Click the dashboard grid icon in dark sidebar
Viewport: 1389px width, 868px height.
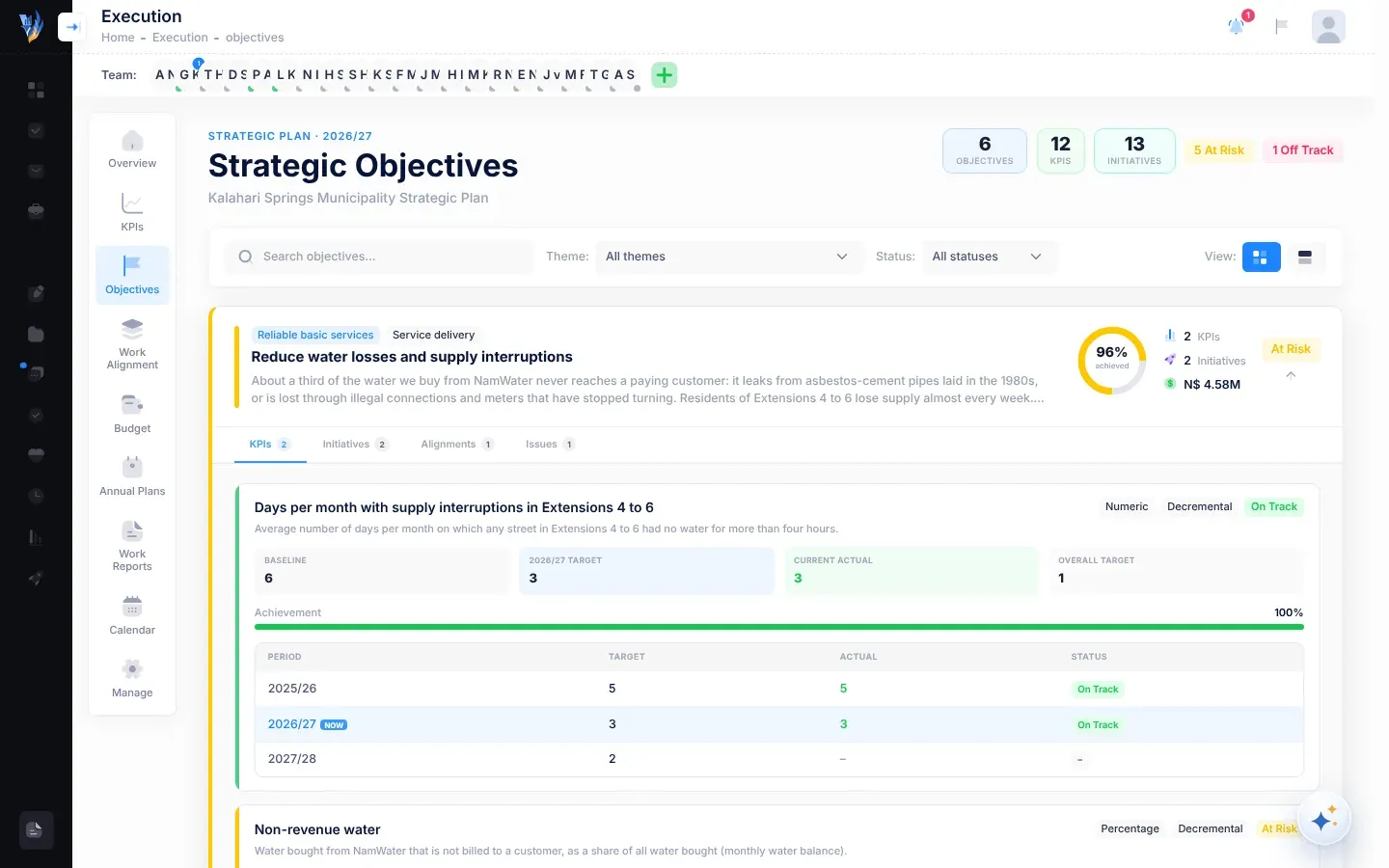click(x=36, y=90)
